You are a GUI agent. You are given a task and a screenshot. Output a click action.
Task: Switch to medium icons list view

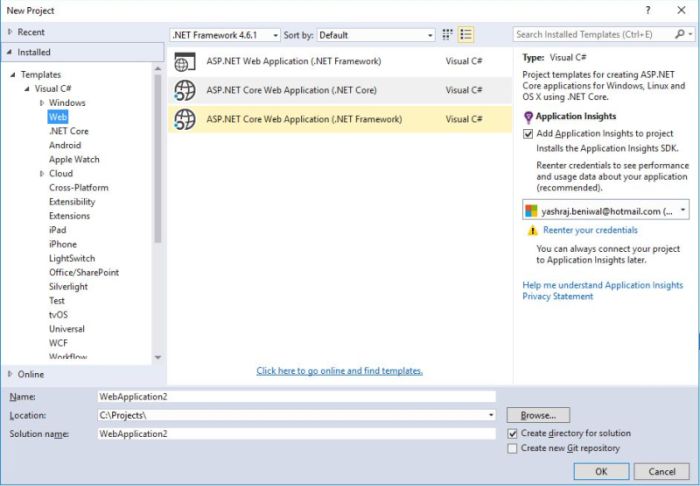pos(466,34)
